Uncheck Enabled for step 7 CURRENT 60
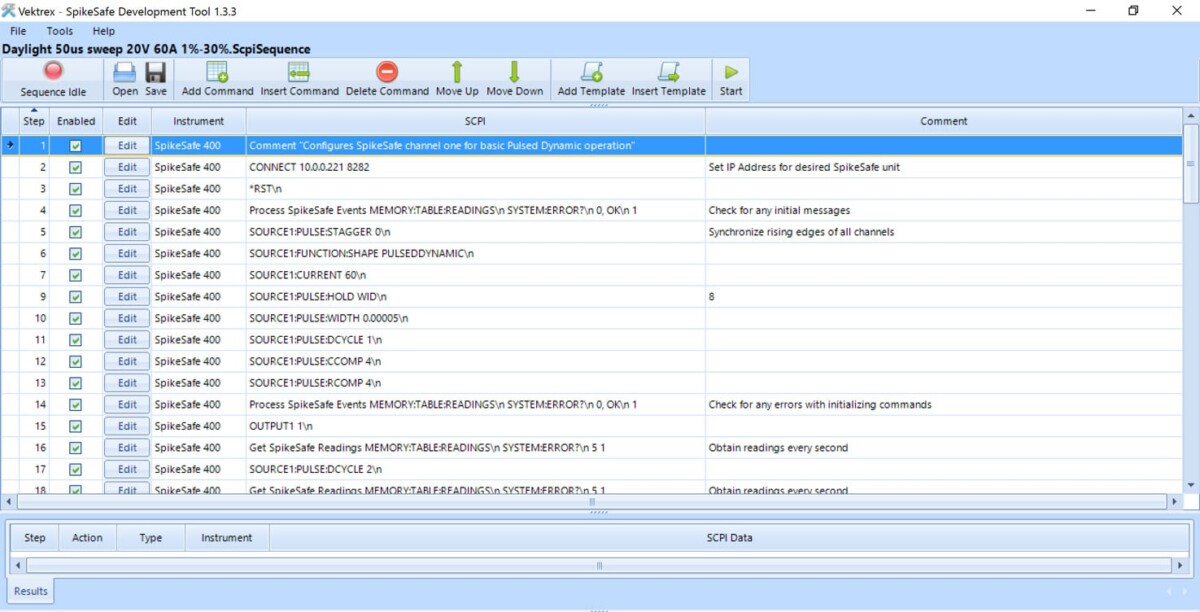Image resolution: width=1200 pixels, height=612 pixels. pos(76,275)
